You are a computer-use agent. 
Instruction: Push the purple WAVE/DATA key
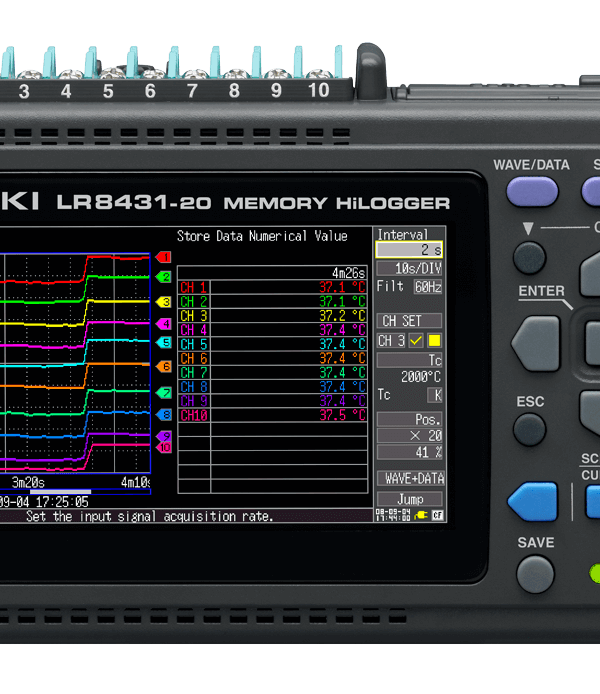(532, 192)
